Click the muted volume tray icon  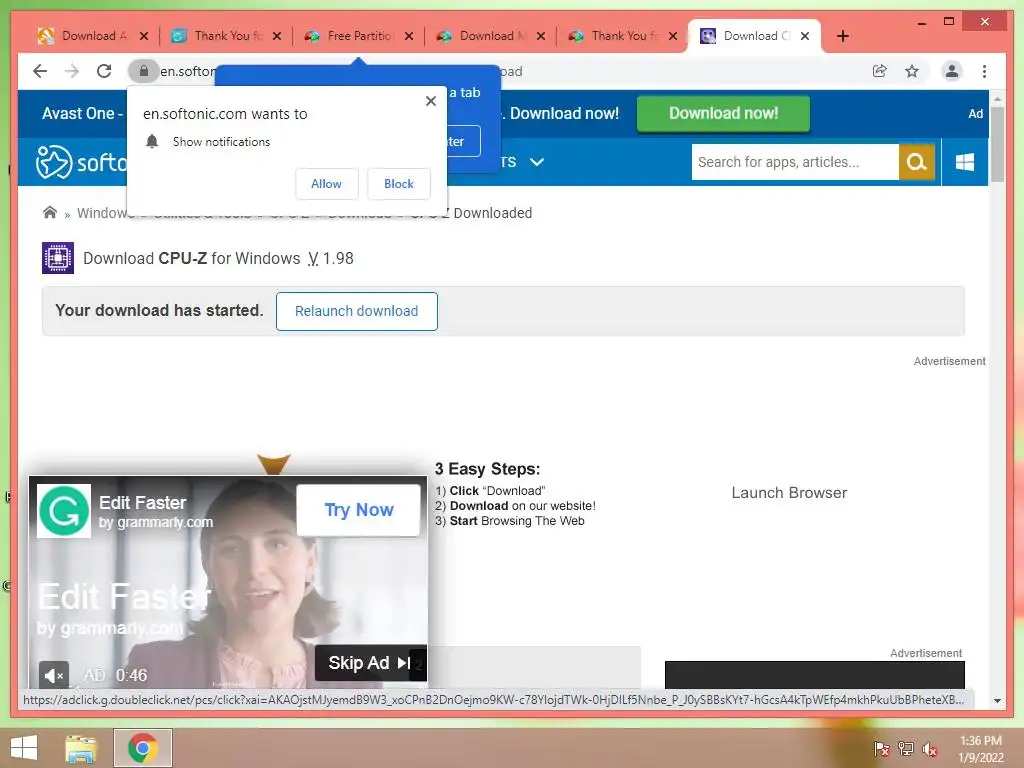(930, 749)
